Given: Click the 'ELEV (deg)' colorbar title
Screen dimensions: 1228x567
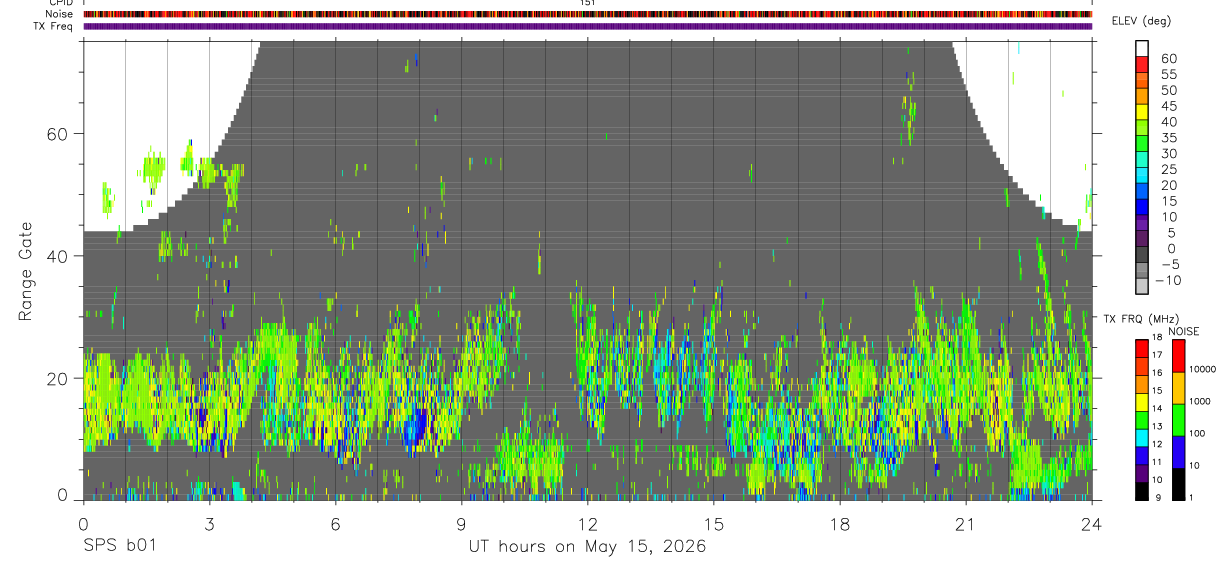Looking at the screenshot, I should click(1144, 21).
